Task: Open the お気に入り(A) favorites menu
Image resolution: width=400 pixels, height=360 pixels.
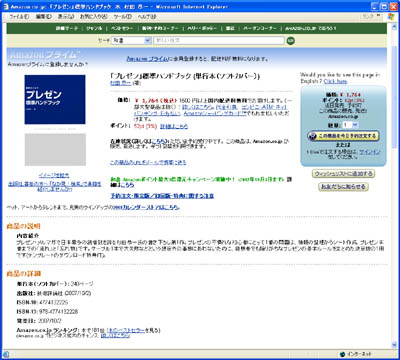Action: tap(94, 16)
